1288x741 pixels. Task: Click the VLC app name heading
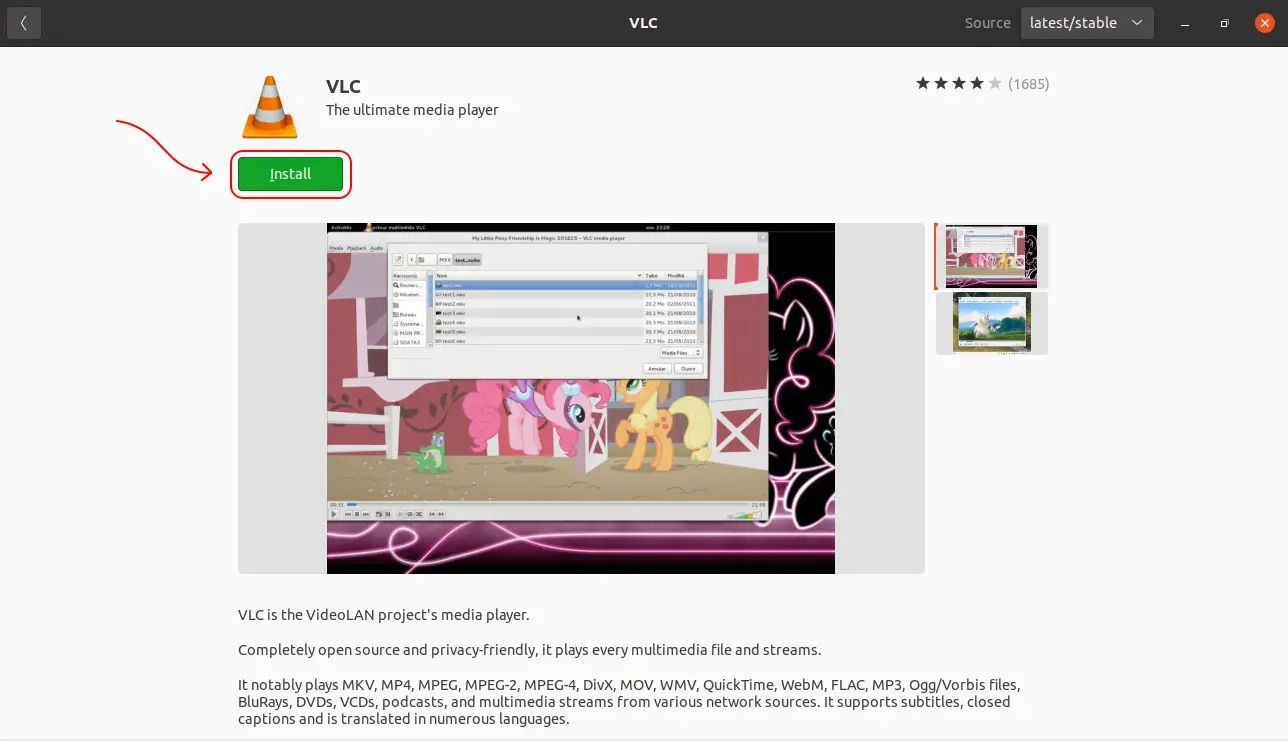pyautogui.click(x=343, y=87)
